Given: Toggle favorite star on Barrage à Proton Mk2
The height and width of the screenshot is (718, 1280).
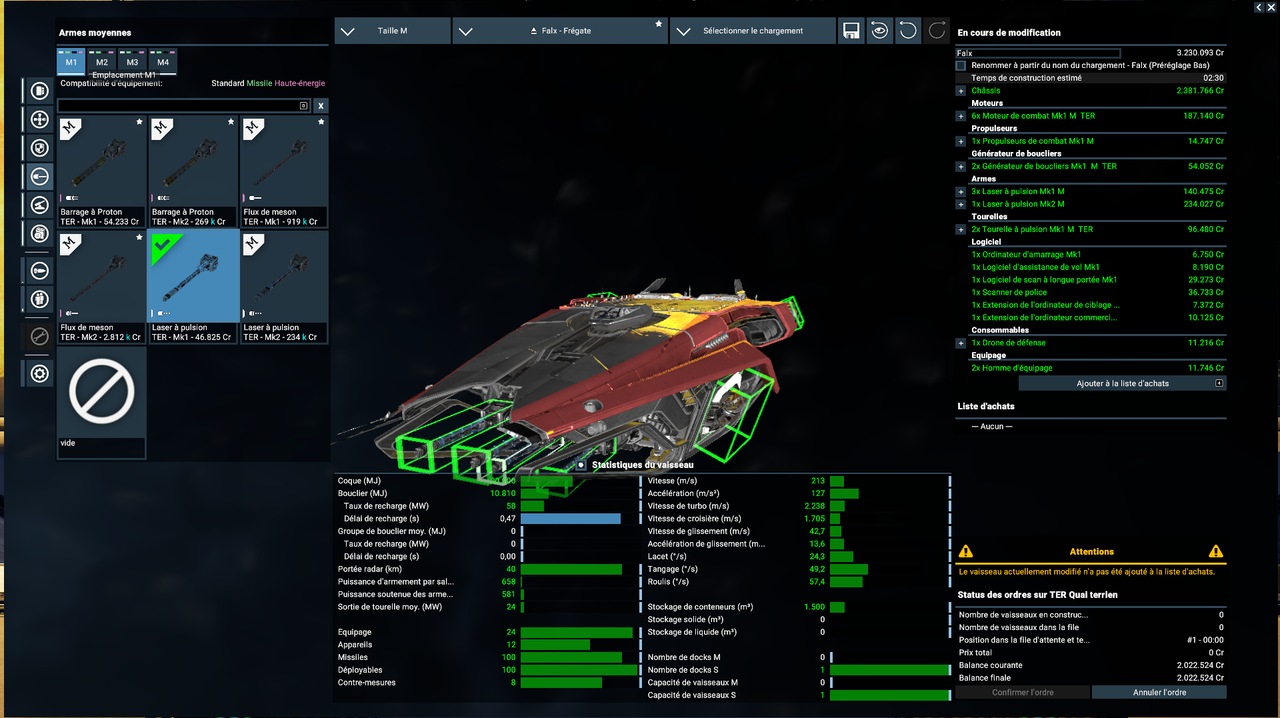Looking at the screenshot, I should coord(230,122).
